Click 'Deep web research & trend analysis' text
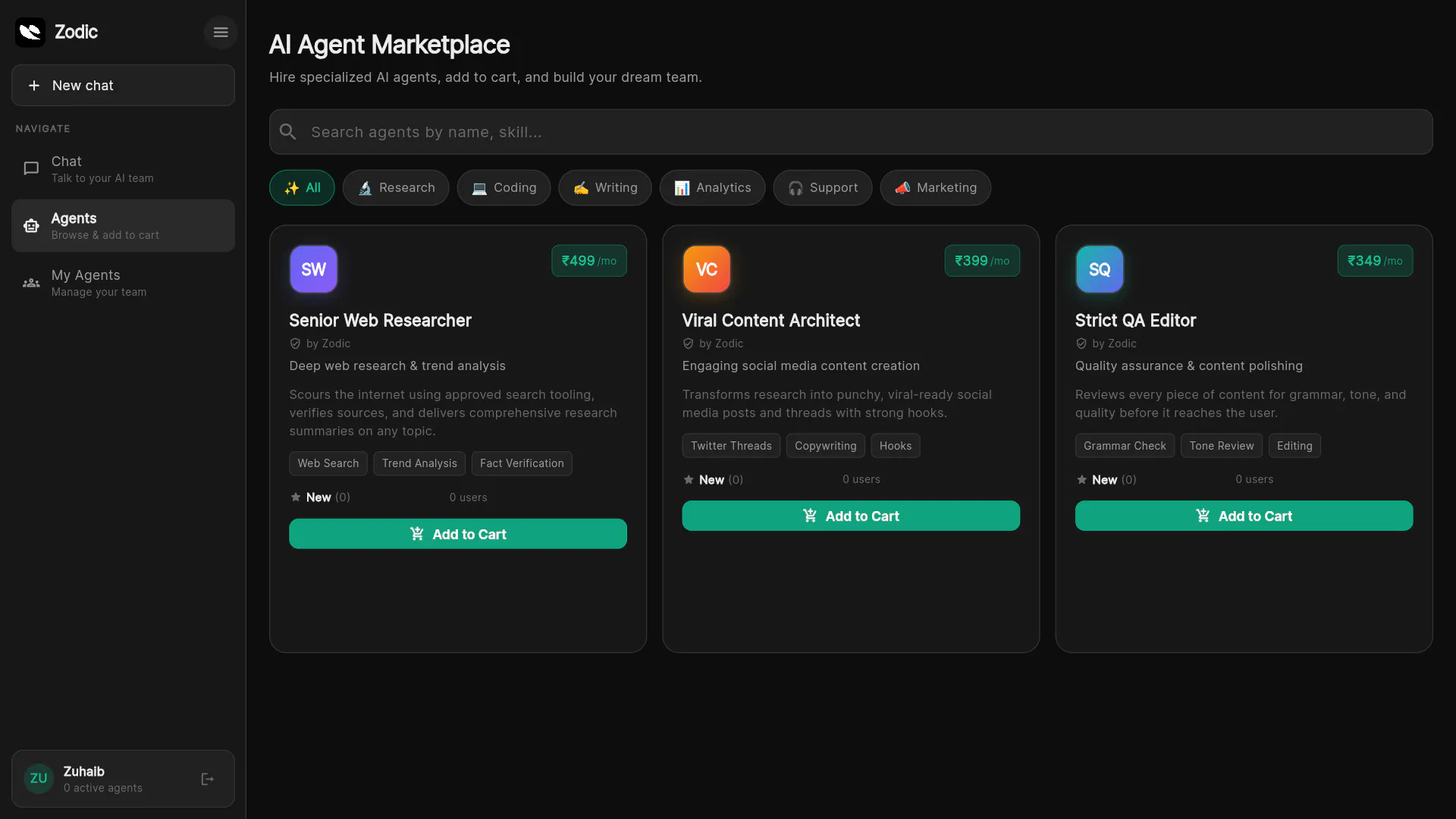The width and height of the screenshot is (1456, 819). pos(397,366)
